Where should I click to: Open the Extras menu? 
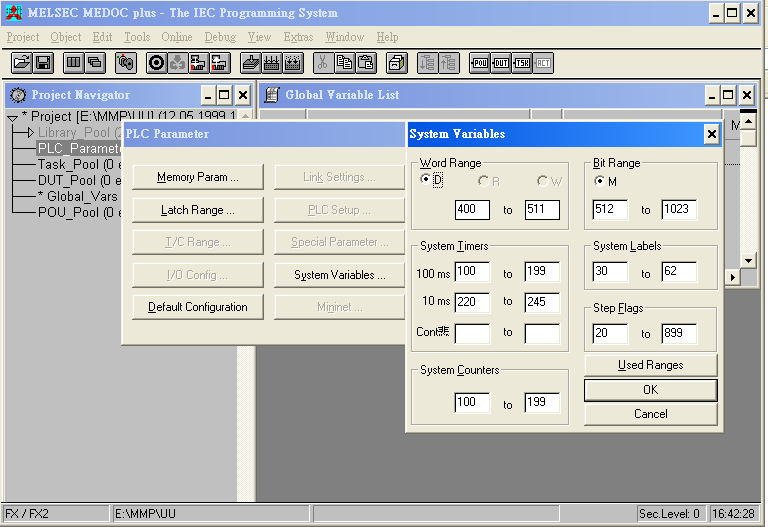pos(298,37)
